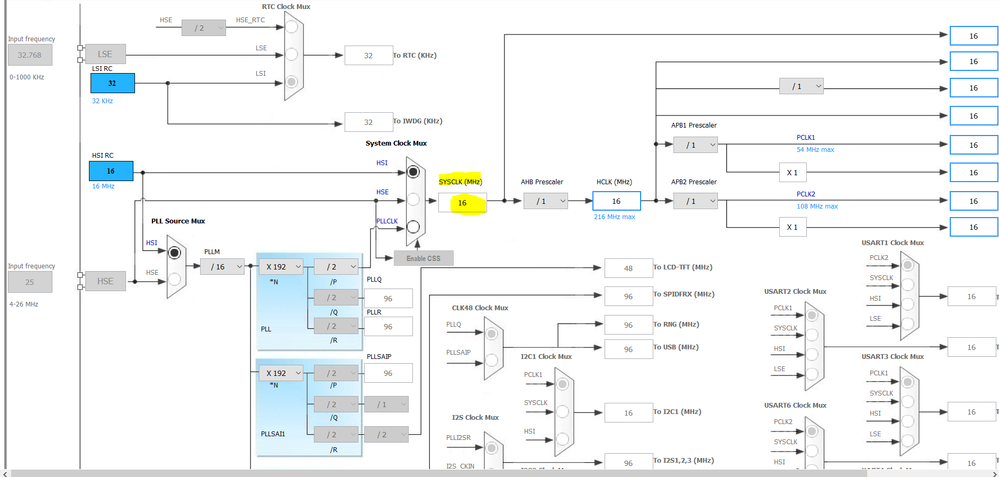Open the APB1 Prescaler dropdown
999x477 pixels.
point(695,145)
